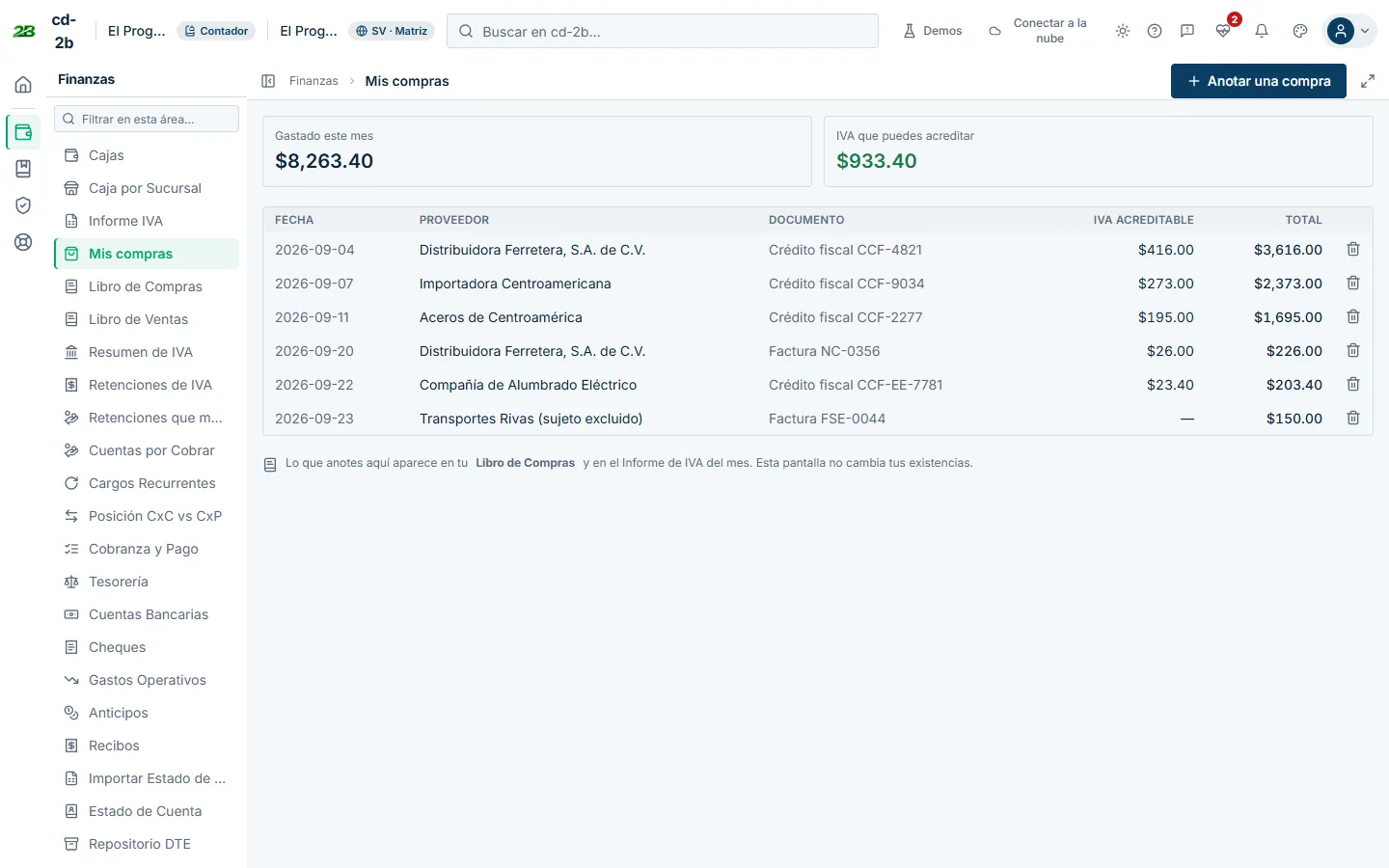Open the help question mark icon

[x=1155, y=31]
